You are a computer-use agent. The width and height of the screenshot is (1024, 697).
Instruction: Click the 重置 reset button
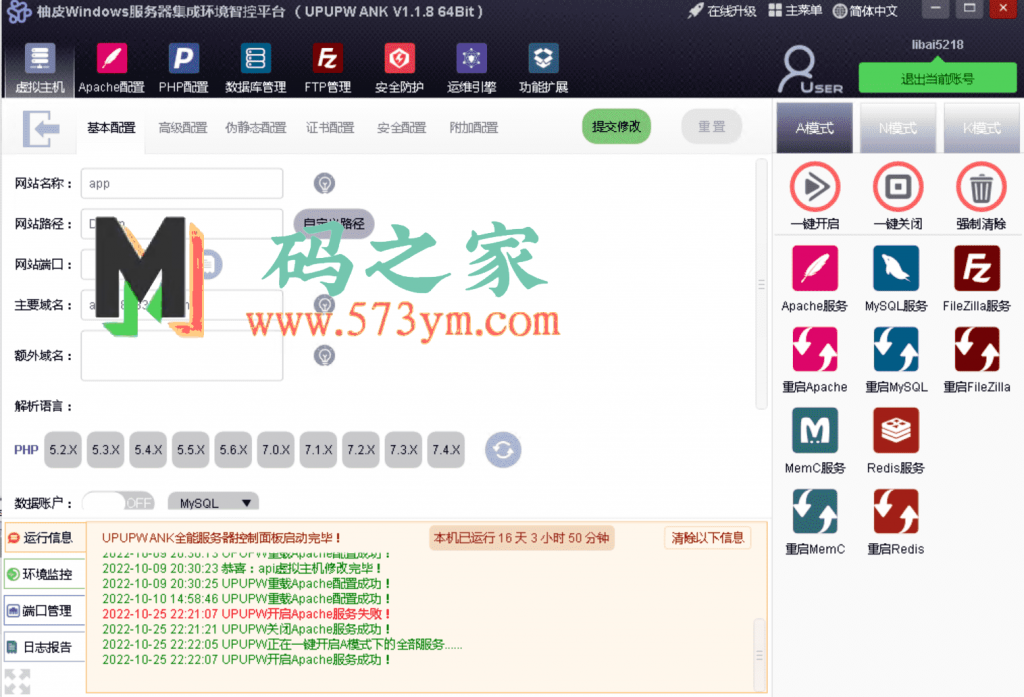(711, 127)
